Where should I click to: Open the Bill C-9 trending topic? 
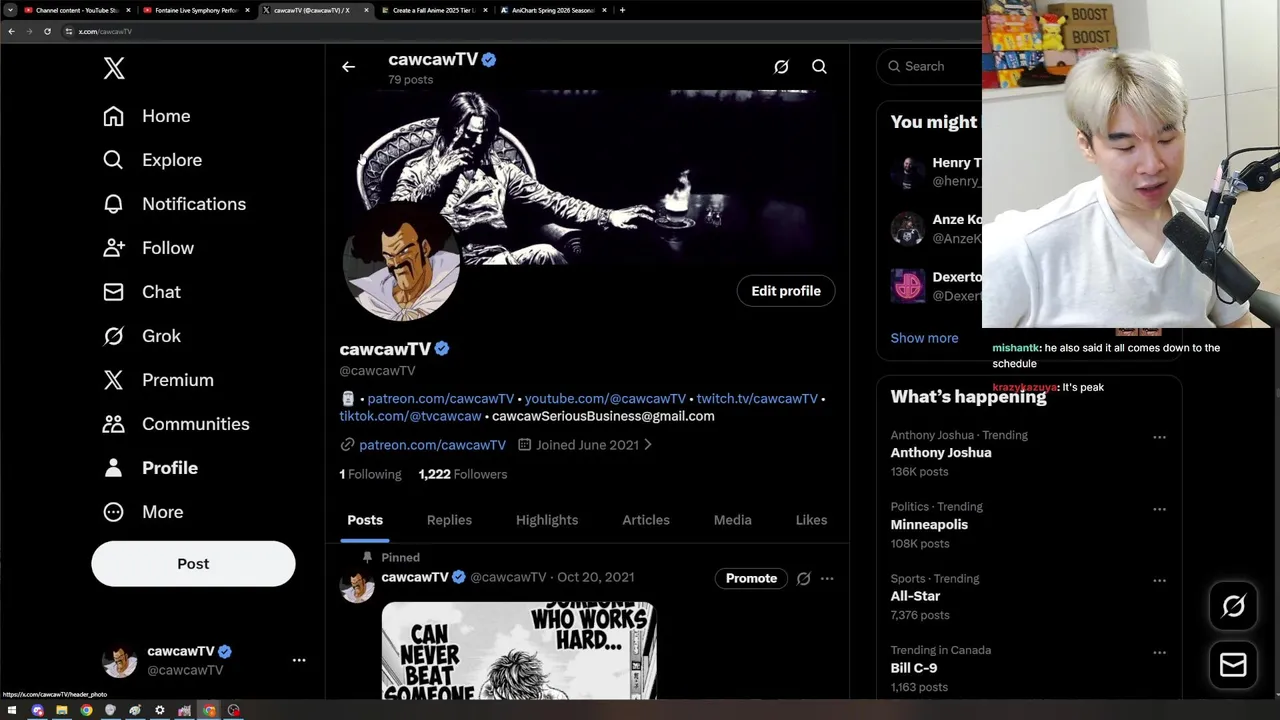[914, 668]
